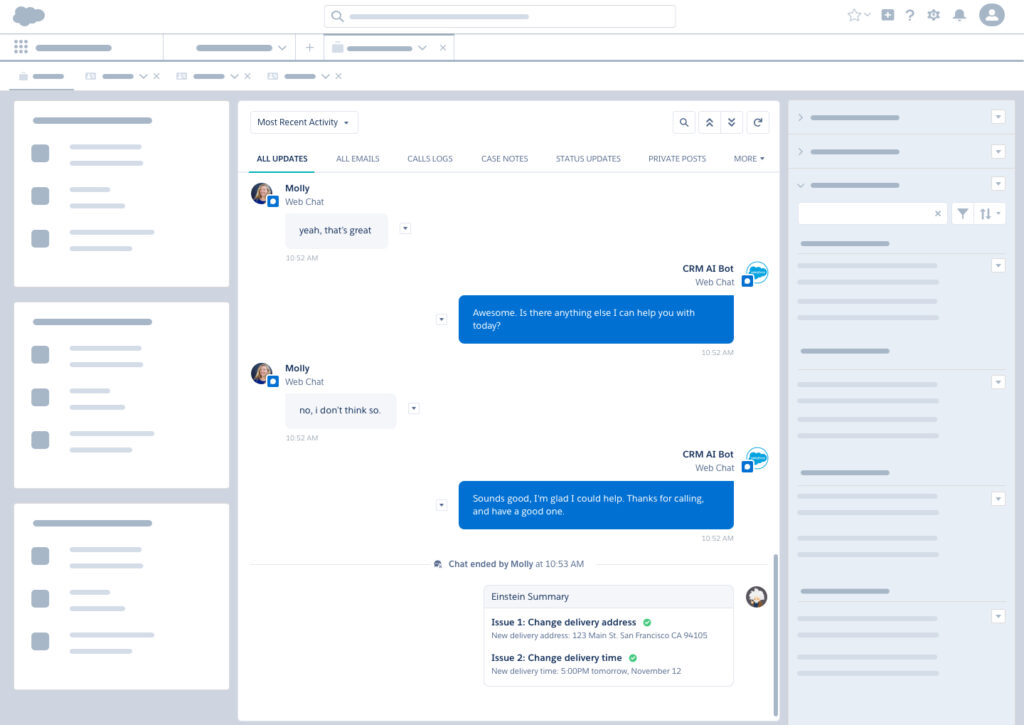
Task: Select the All Updates tab
Action: [282, 159]
